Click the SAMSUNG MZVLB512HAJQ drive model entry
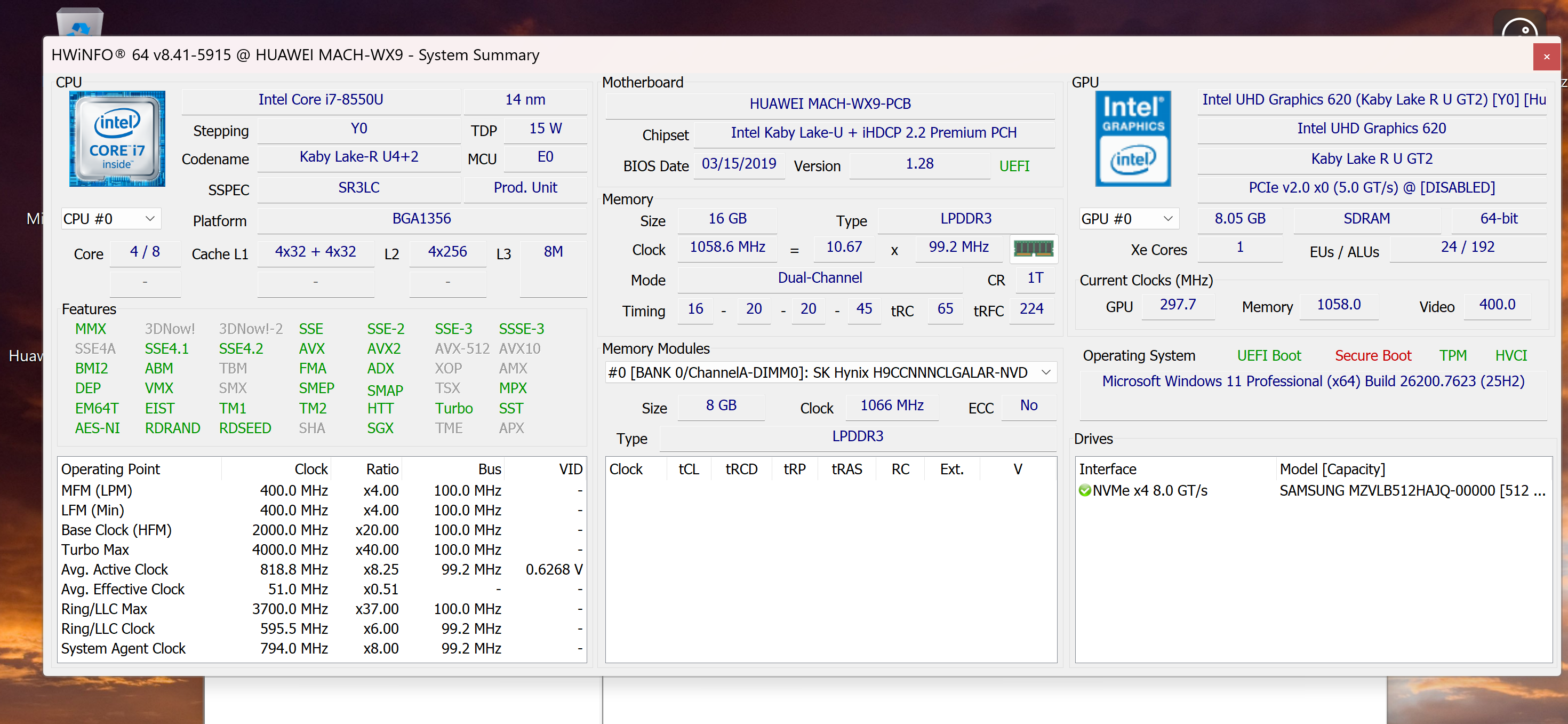 point(1413,490)
